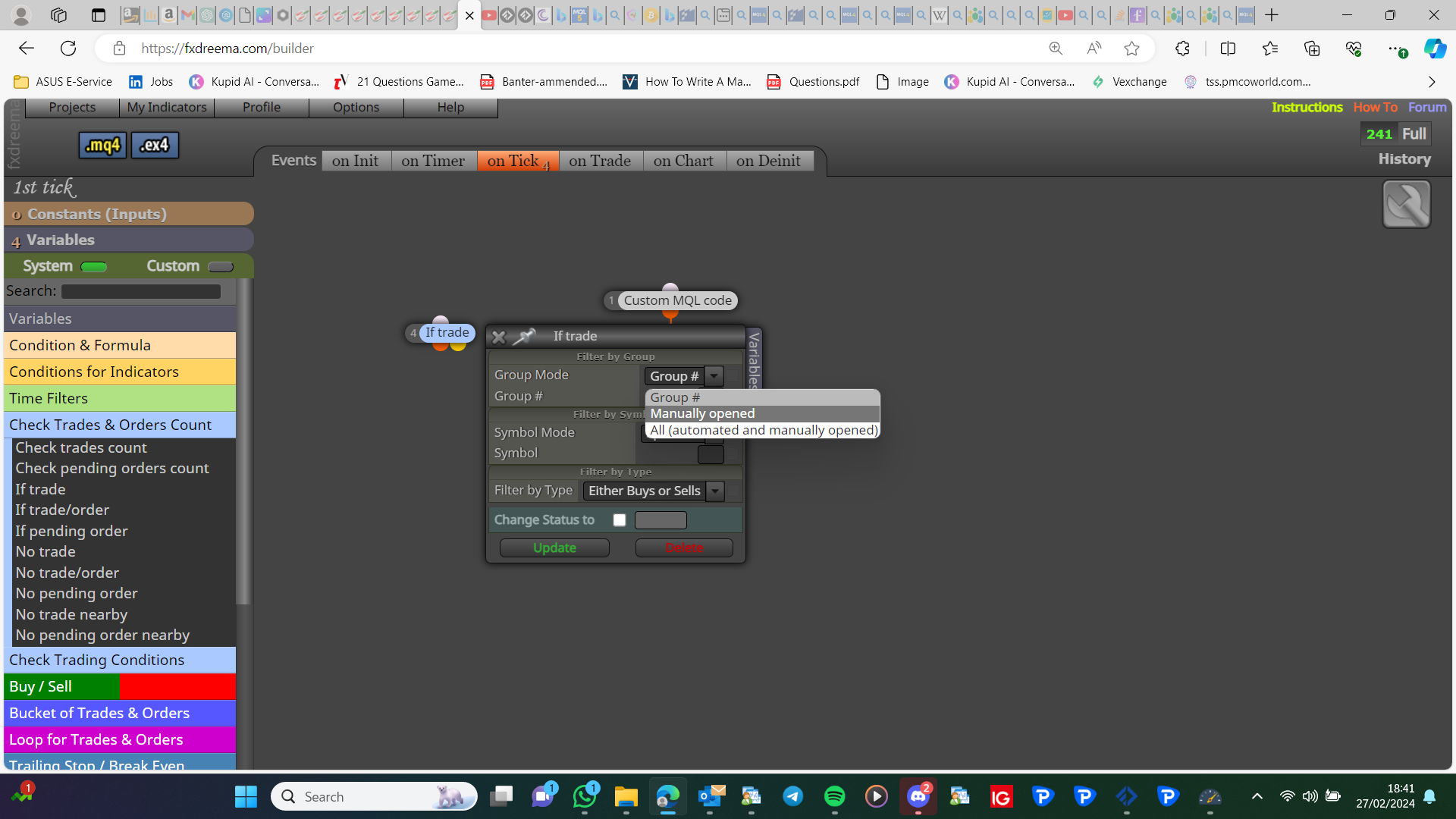This screenshot has height=819, width=1456.
Task: Switch to on Trade event tab
Action: (600, 161)
